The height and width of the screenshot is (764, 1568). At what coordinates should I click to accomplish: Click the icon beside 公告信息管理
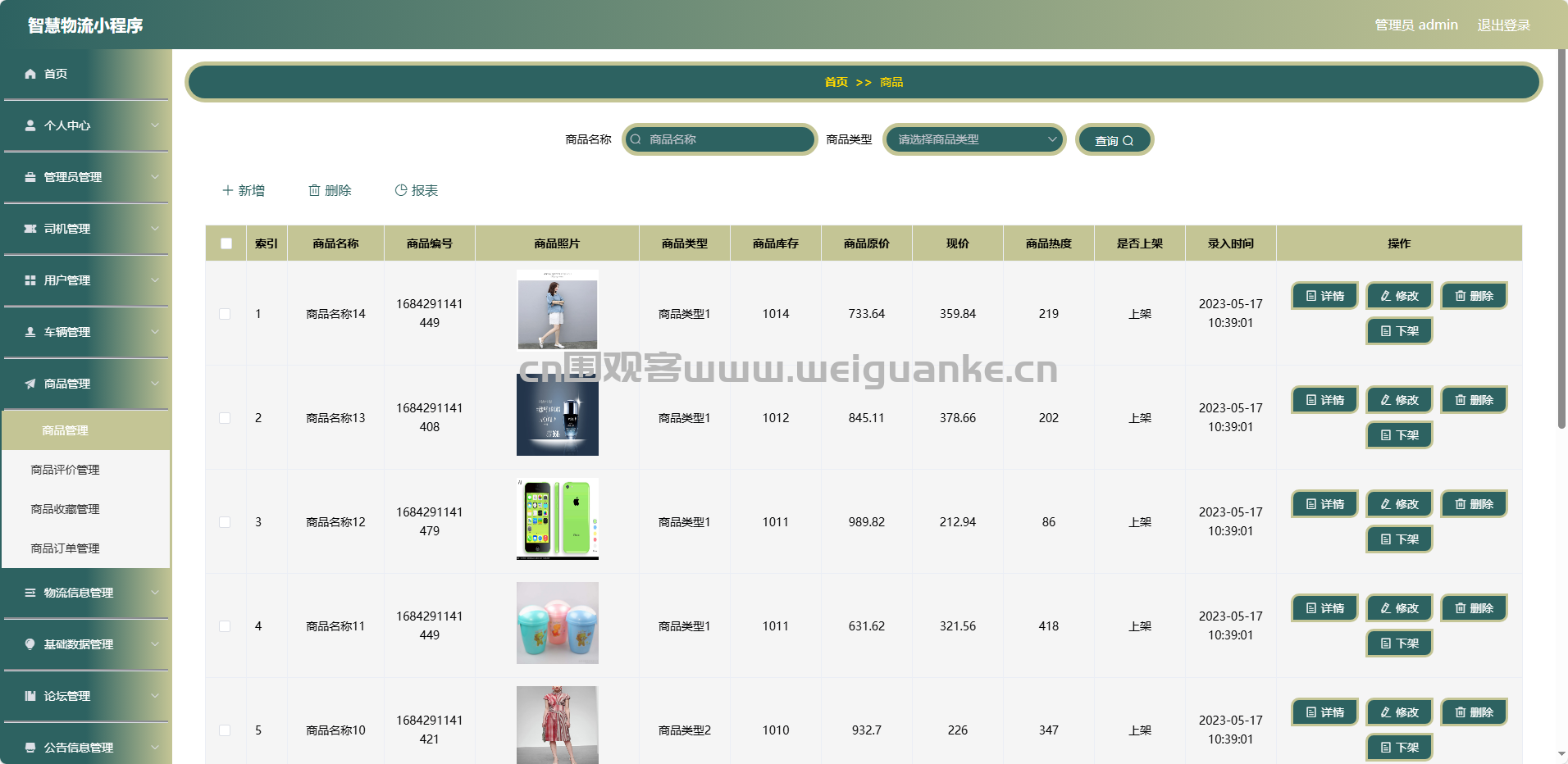(x=30, y=748)
